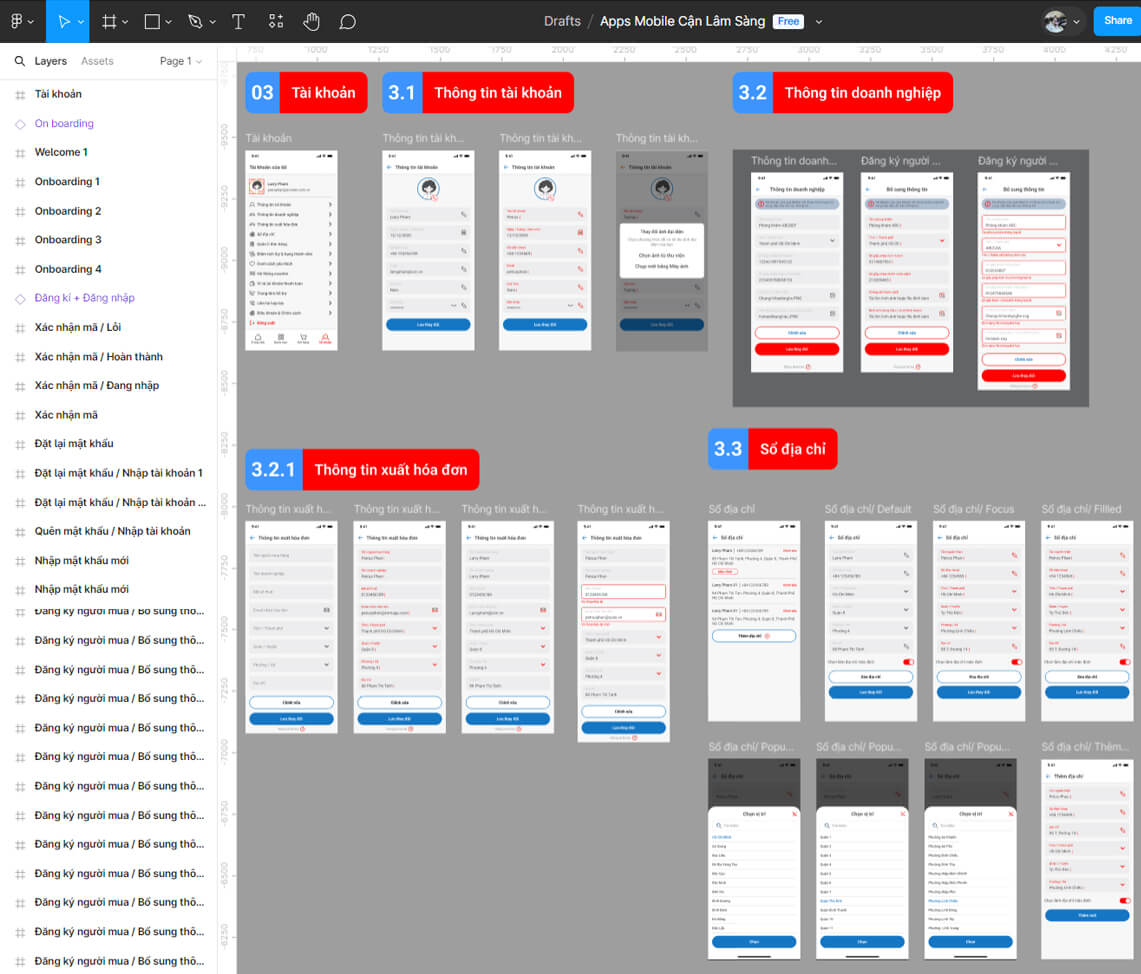Screen dimensions: 1141x974
Task: Select the Rectangle shape tool
Action: click(152, 21)
